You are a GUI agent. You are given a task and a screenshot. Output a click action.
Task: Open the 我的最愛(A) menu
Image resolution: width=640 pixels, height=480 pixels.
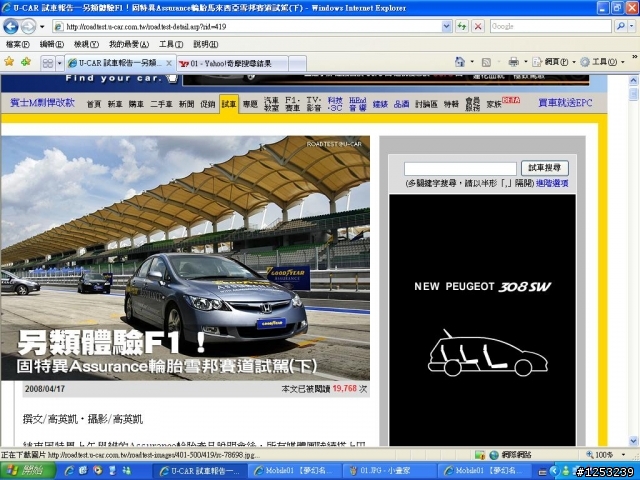[129, 44]
